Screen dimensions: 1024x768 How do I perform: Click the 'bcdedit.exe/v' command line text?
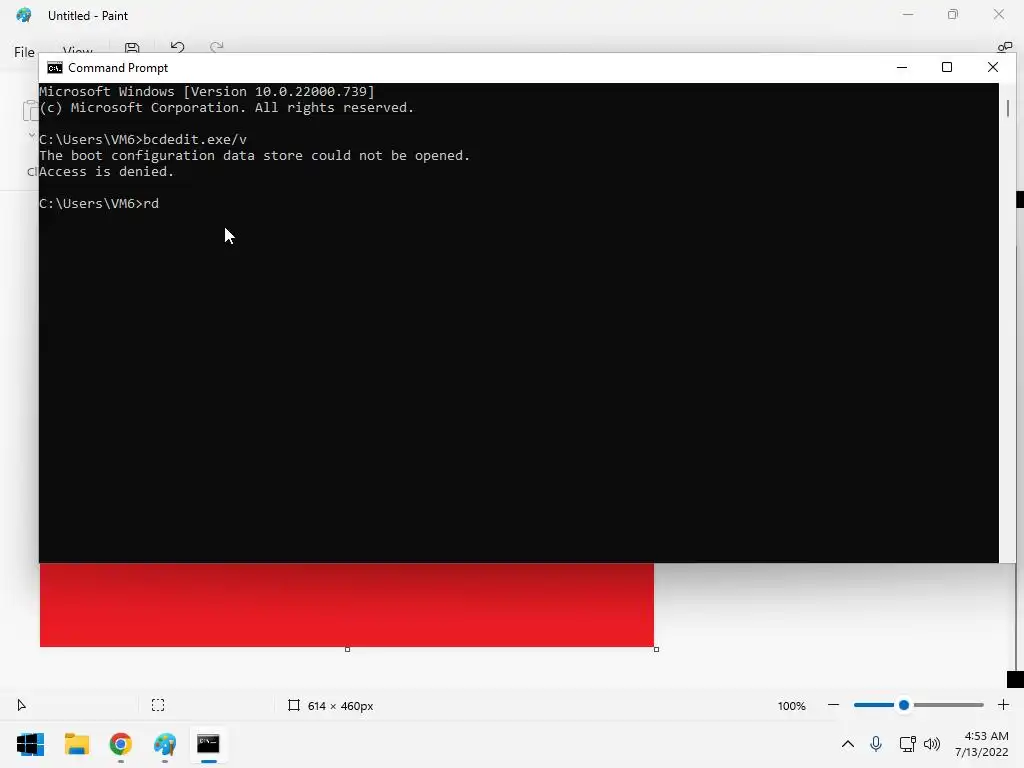point(195,139)
